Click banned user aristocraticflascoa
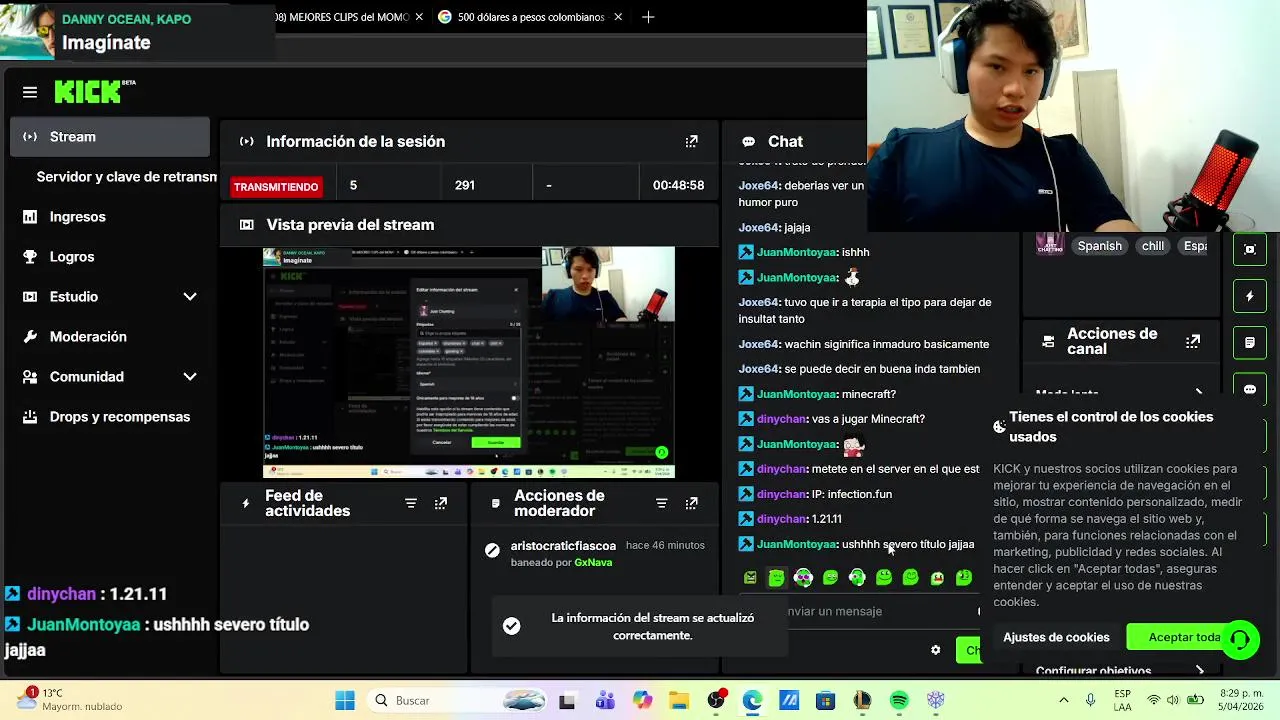This screenshot has height=720, width=1280. click(563, 546)
